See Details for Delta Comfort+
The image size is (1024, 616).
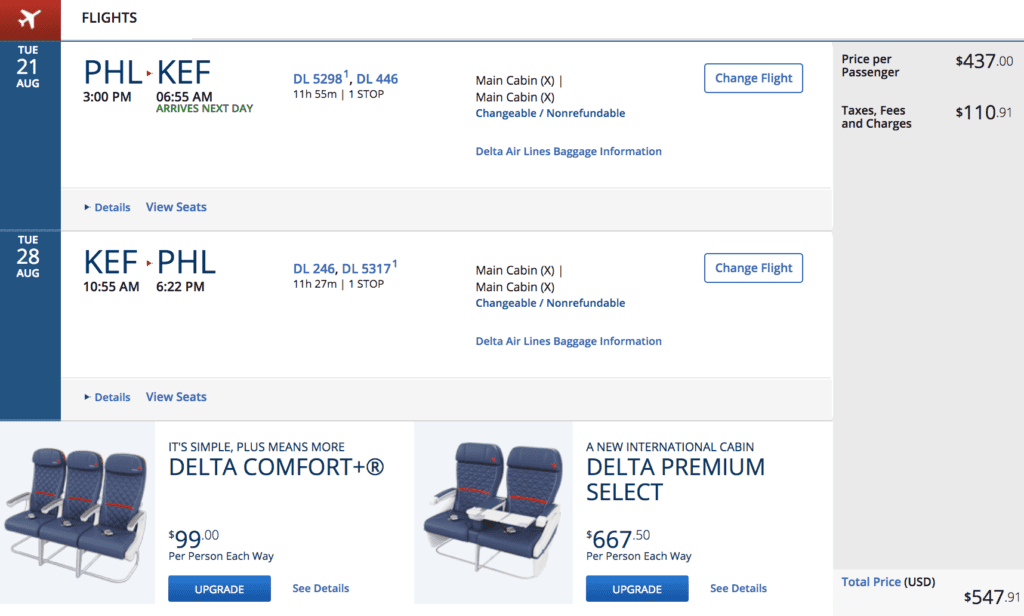pyautogui.click(x=320, y=589)
